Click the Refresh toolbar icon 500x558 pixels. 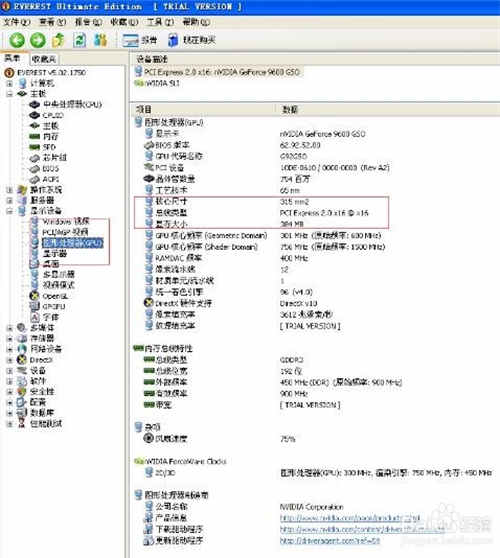(x=79, y=40)
